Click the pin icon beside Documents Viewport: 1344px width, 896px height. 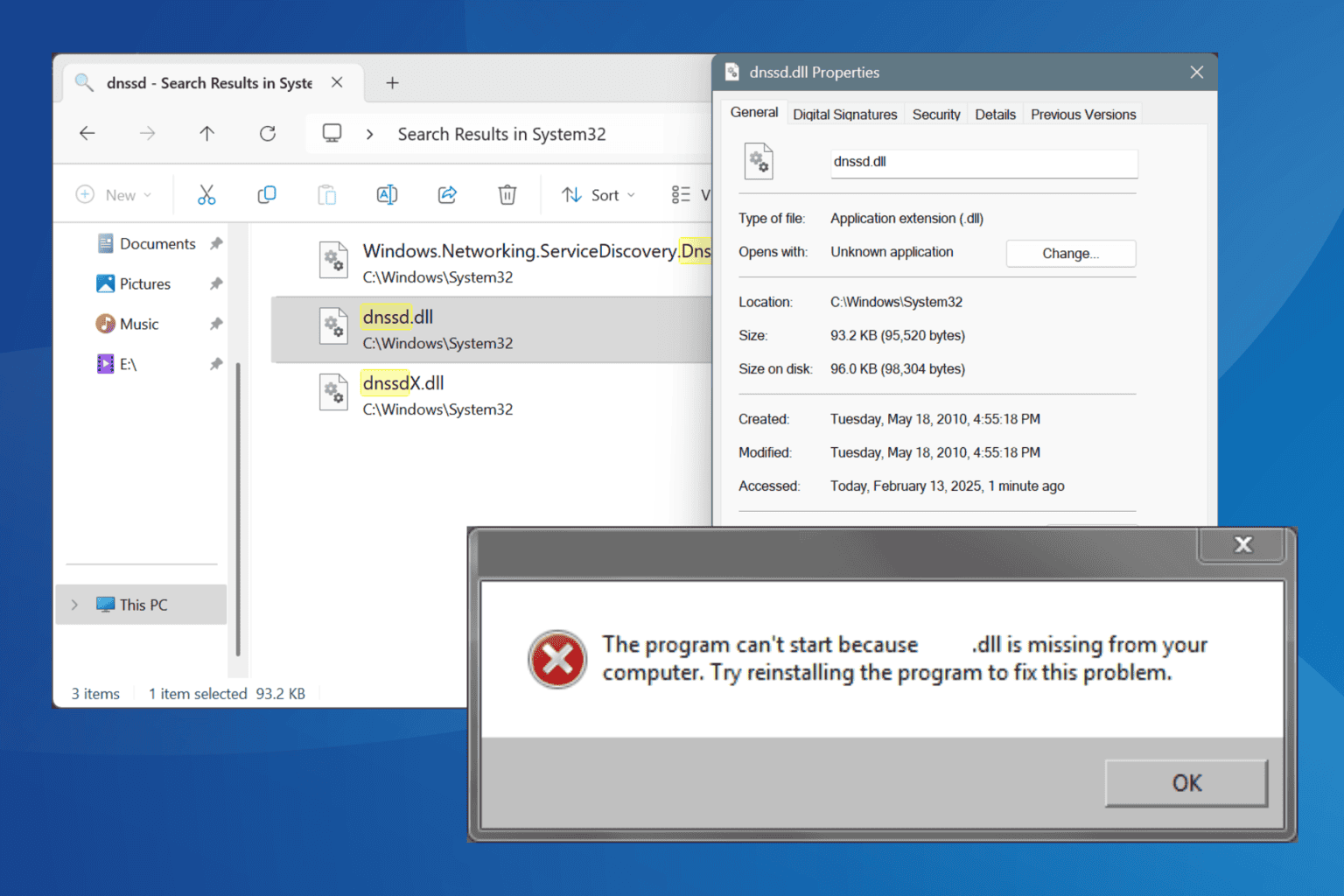click(216, 243)
